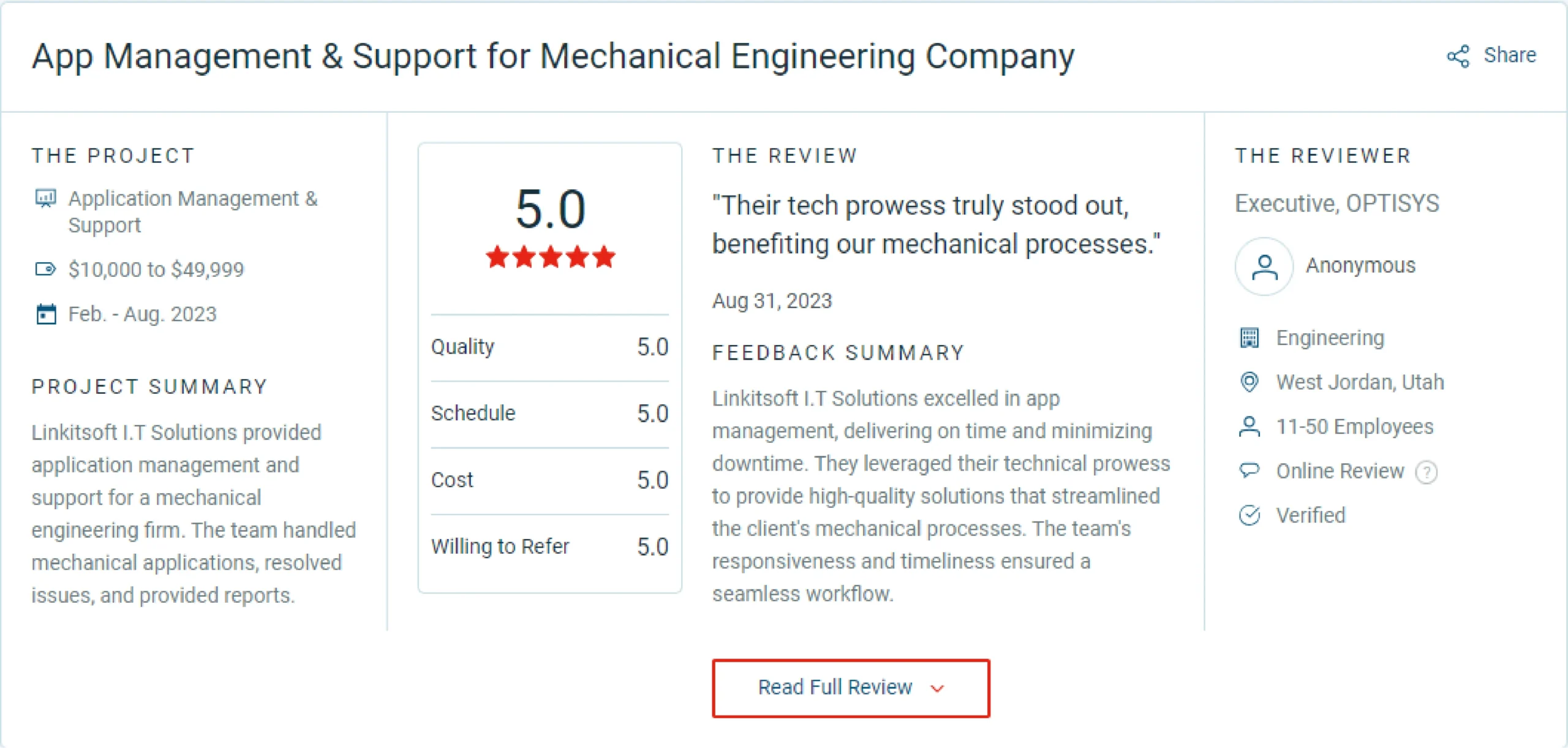Click the speech bubble icon for Online Review
This screenshot has width=1568, height=748.
pos(1249,470)
